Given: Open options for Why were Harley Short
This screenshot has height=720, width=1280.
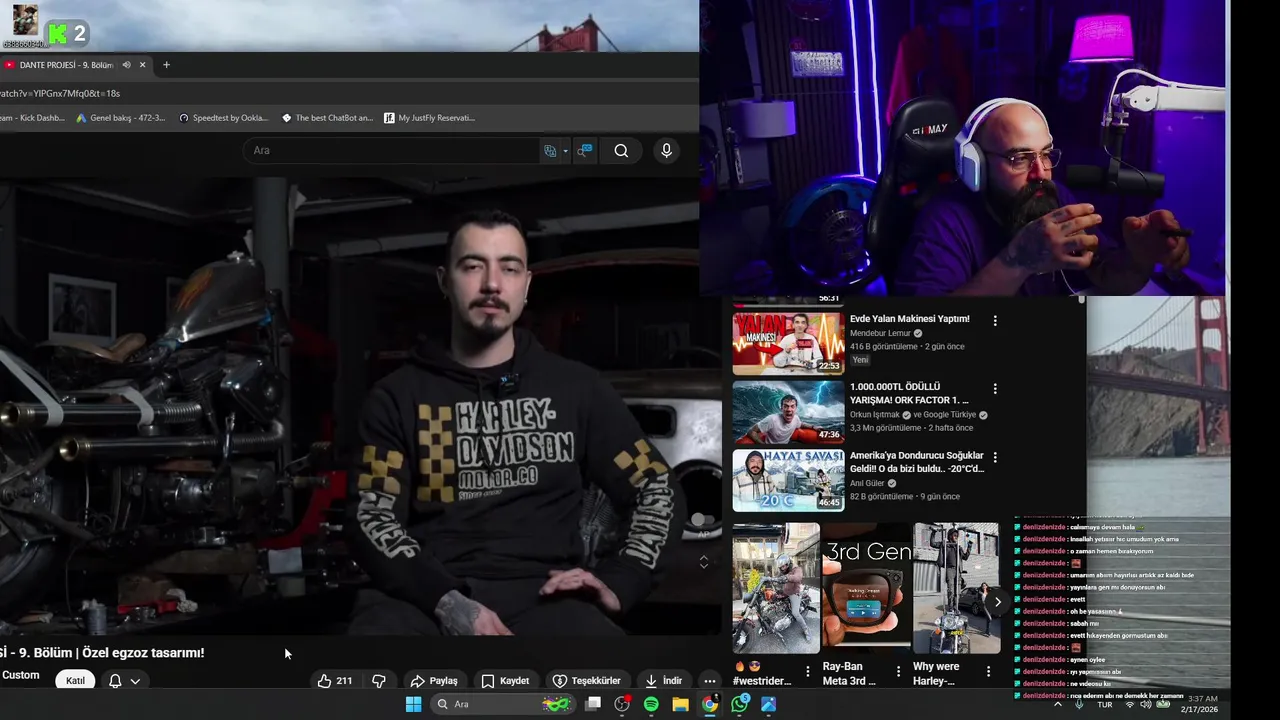Looking at the screenshot, I should (988, 672).
